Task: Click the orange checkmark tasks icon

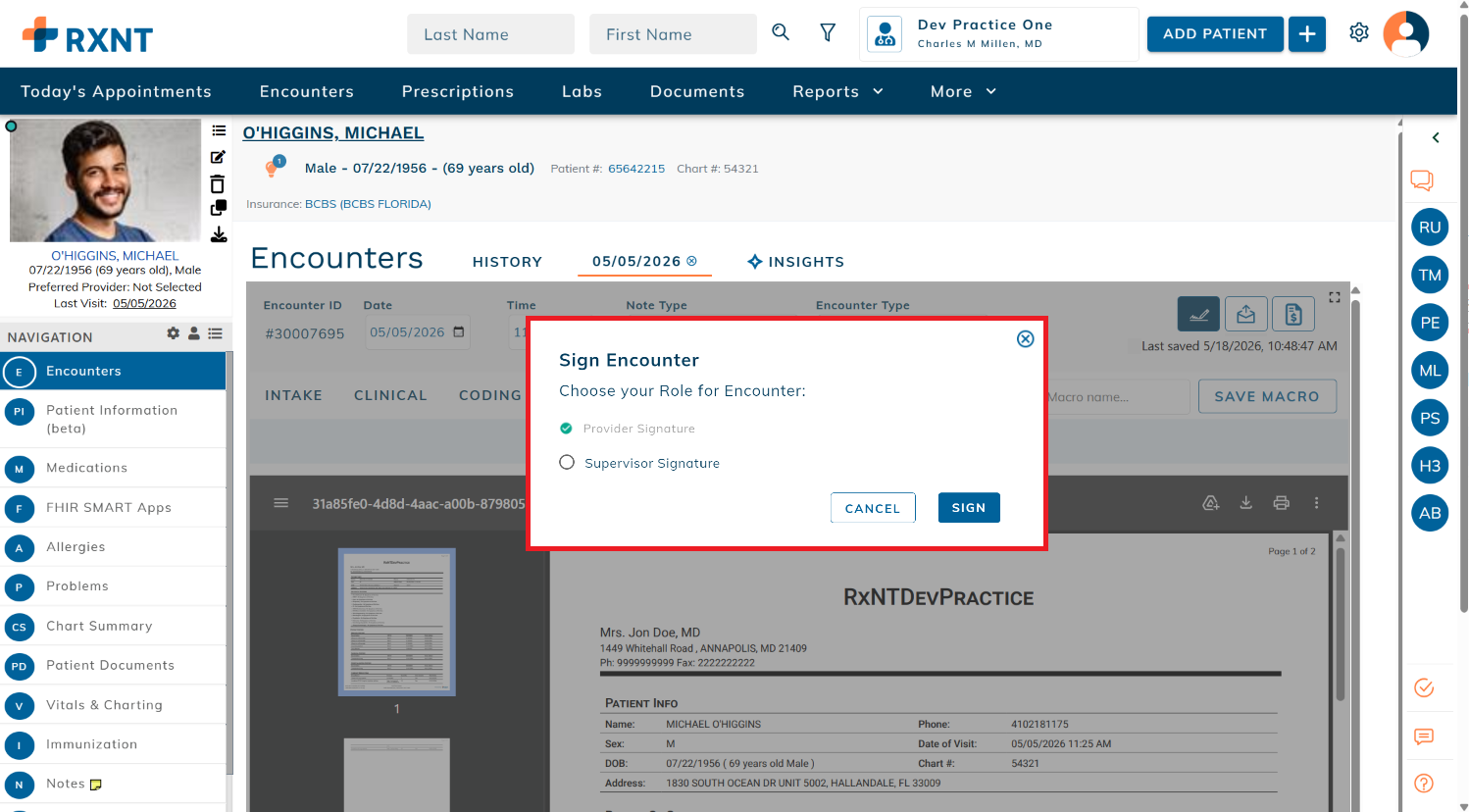Action: point(1424,688)
